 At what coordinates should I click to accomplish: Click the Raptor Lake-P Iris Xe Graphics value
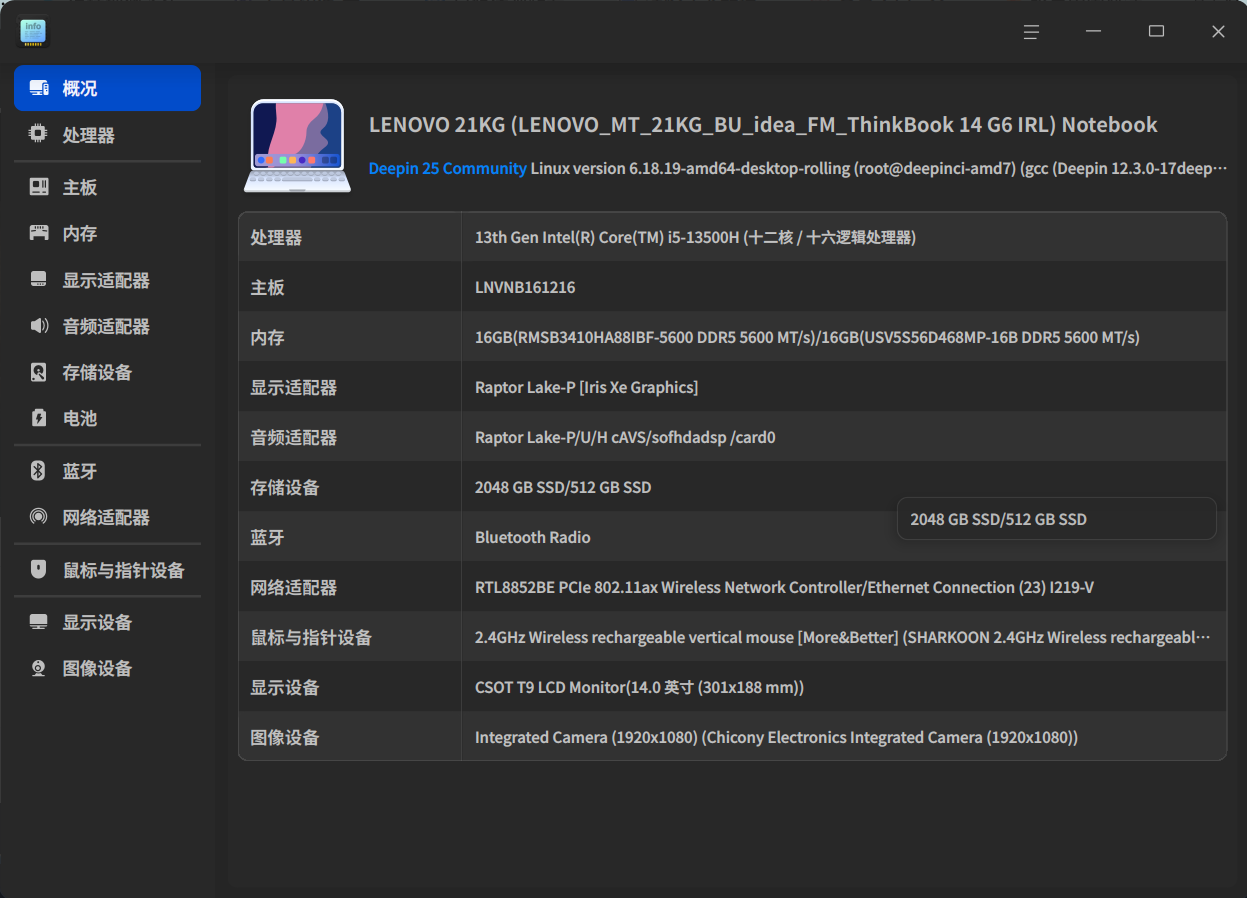586,387
